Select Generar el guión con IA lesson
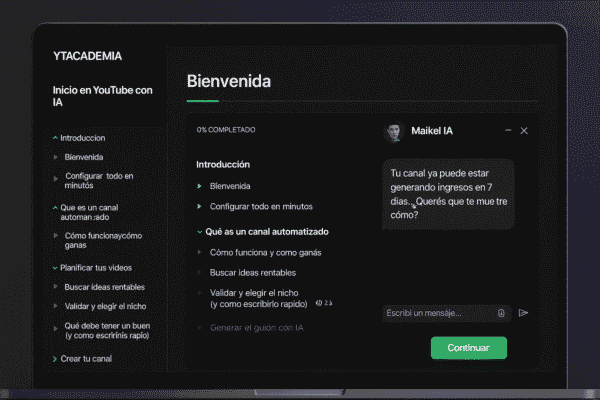600x400 pixels. tap(256, 328)
